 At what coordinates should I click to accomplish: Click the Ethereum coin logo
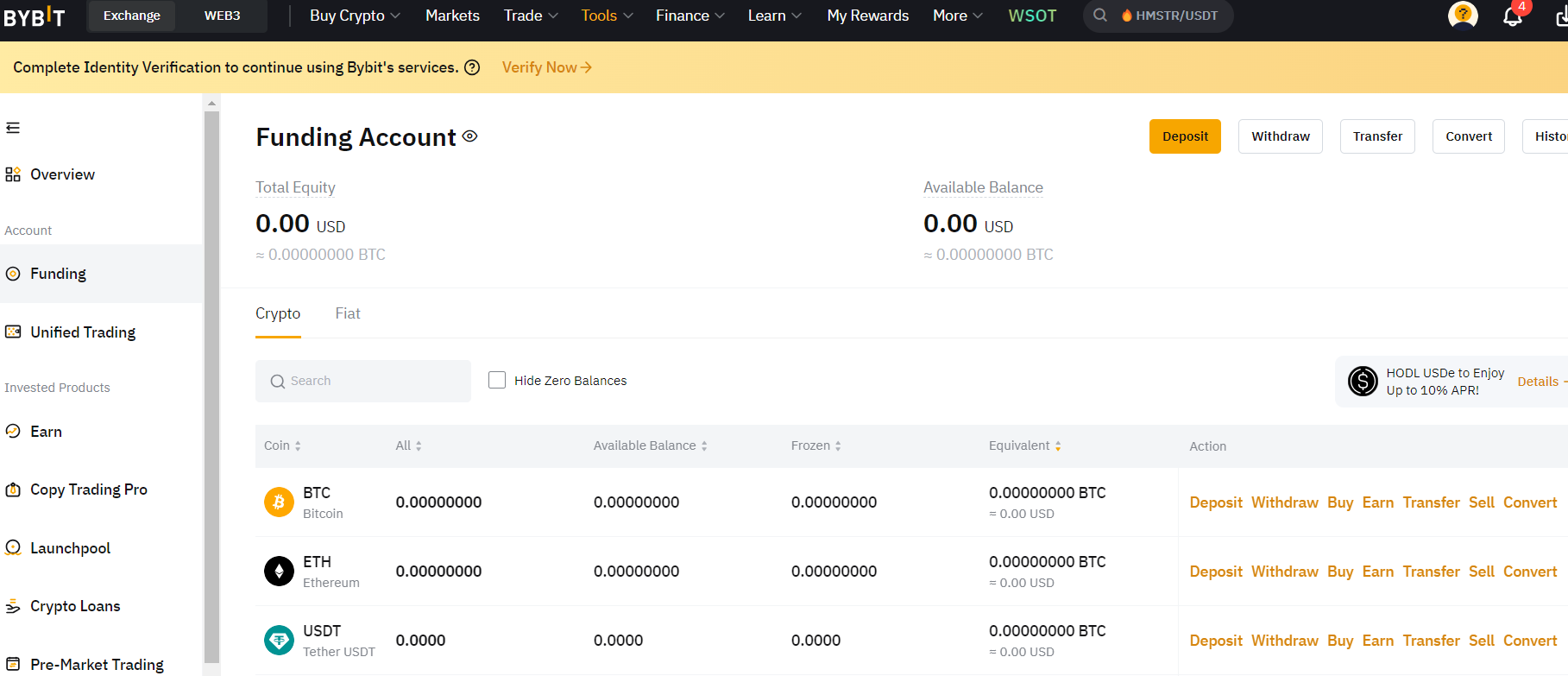pyautogui.click(x=279, y=571)
